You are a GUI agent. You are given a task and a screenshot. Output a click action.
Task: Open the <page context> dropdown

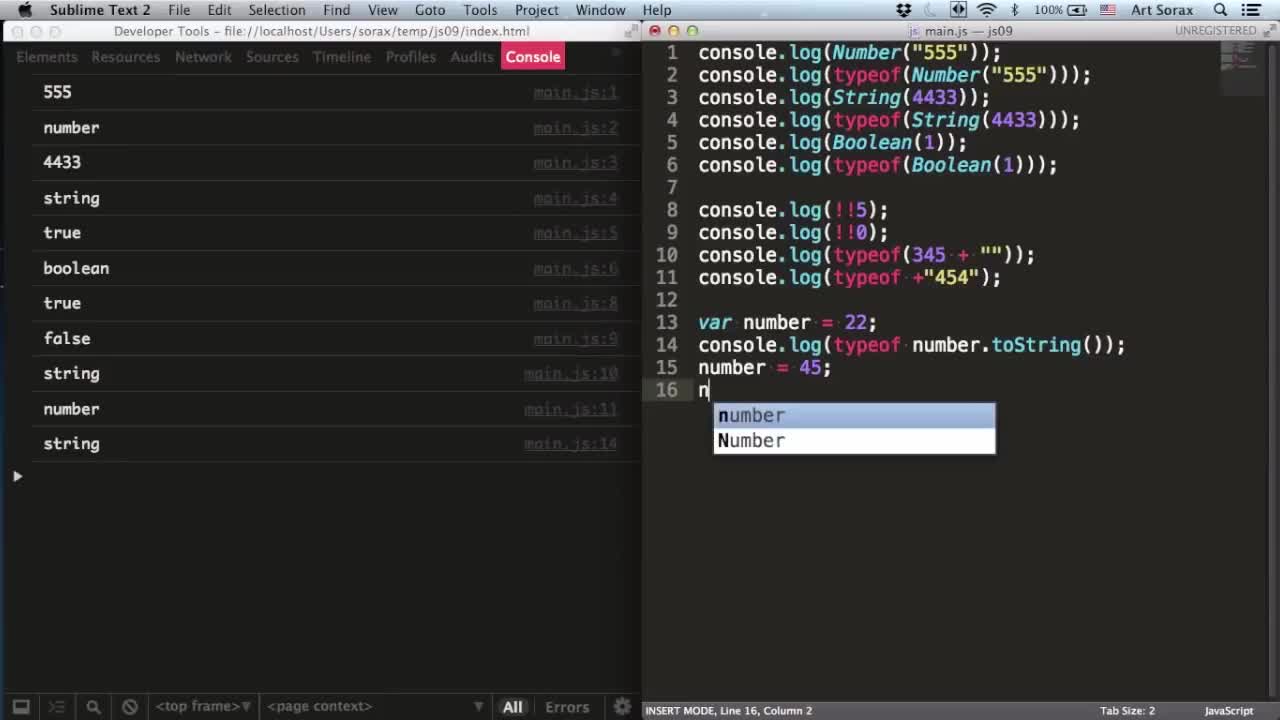[x=376, y=706]
